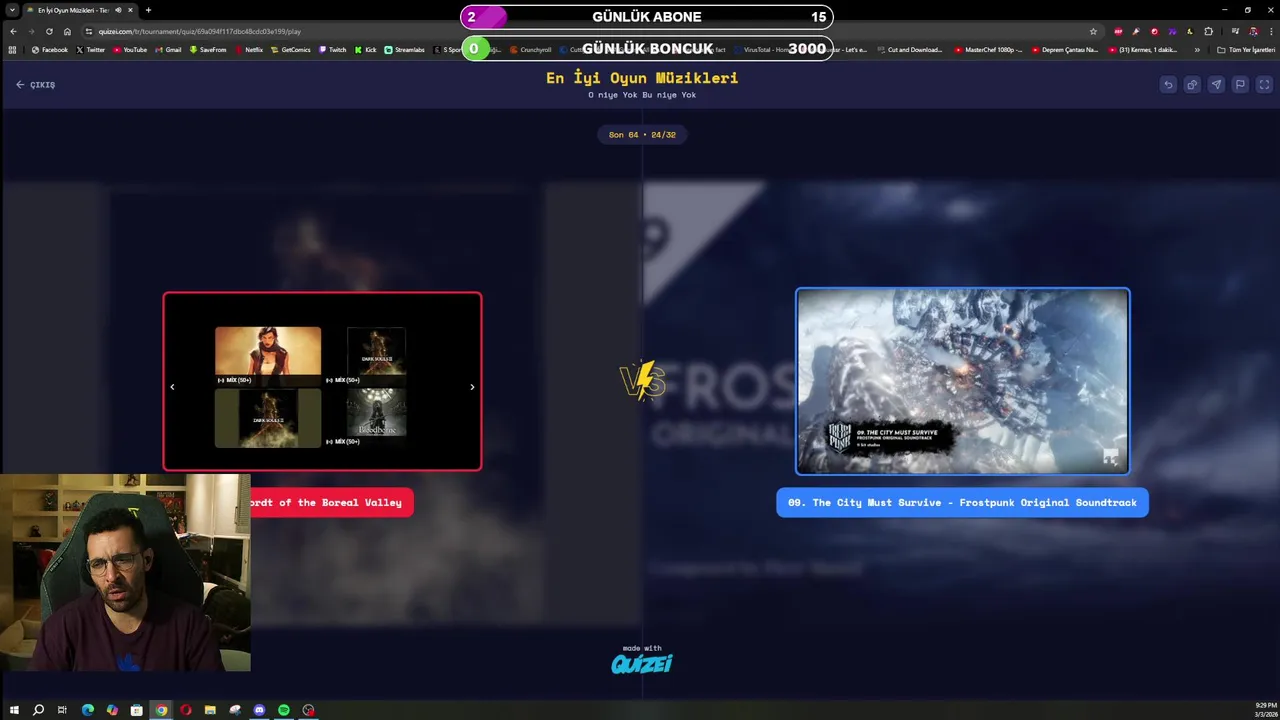Image resolution: width=1280 pixels, height=720 pixels.
Task: Open the MasterChef 1080p bookmark
Action: (x=989, y=50)
